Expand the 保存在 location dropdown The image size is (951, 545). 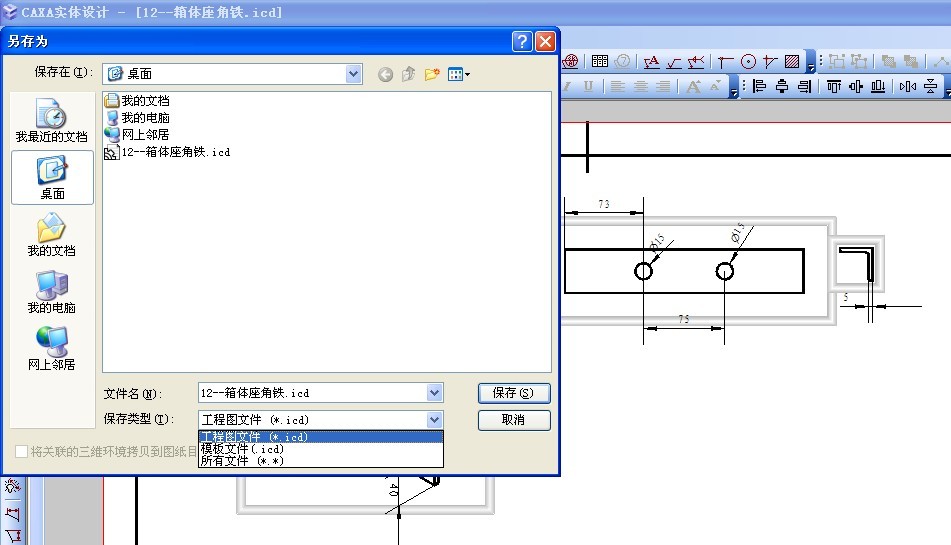354,74
